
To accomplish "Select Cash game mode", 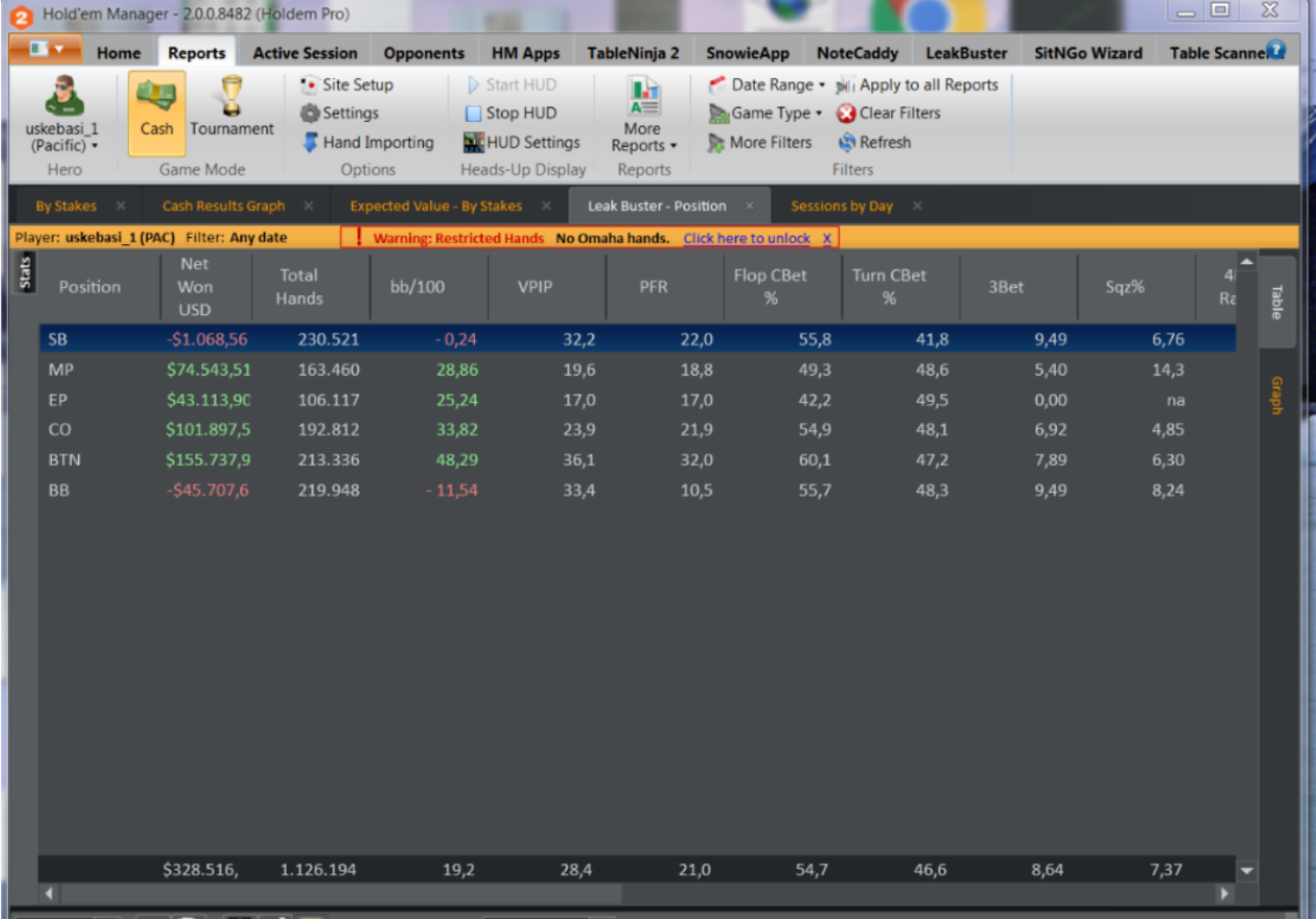I will [x=157, y=112].
